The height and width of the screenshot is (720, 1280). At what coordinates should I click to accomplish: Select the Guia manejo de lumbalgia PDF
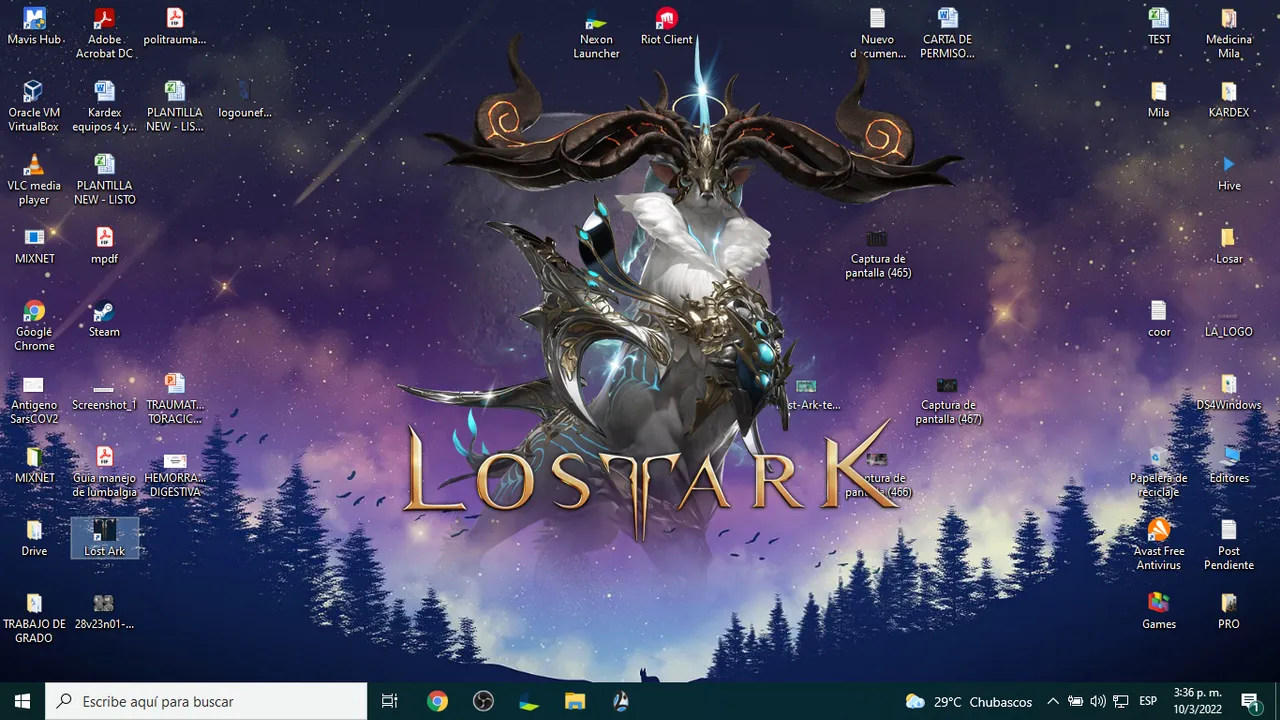104,471
